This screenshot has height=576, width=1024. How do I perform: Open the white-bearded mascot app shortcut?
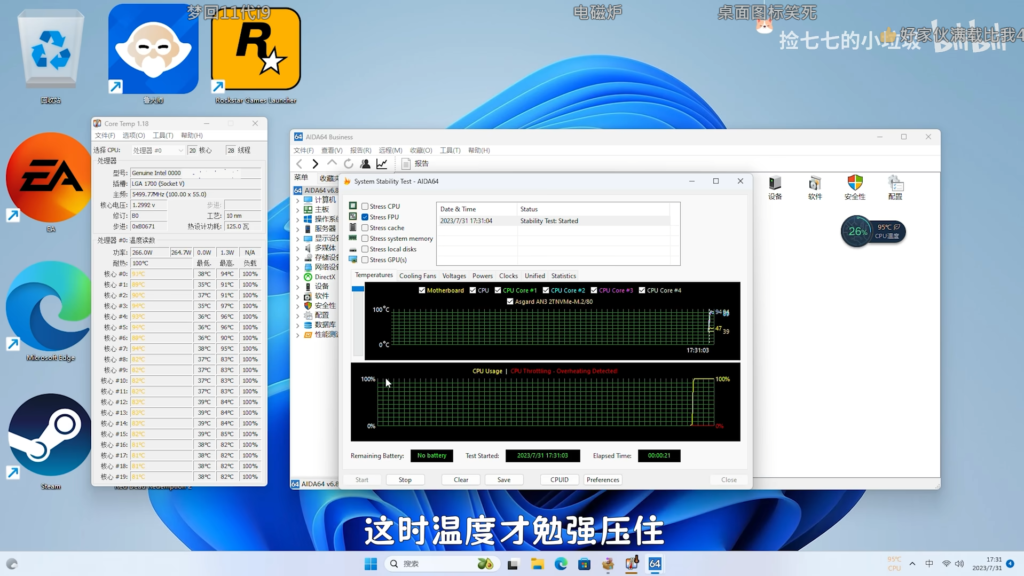point(153,50)
